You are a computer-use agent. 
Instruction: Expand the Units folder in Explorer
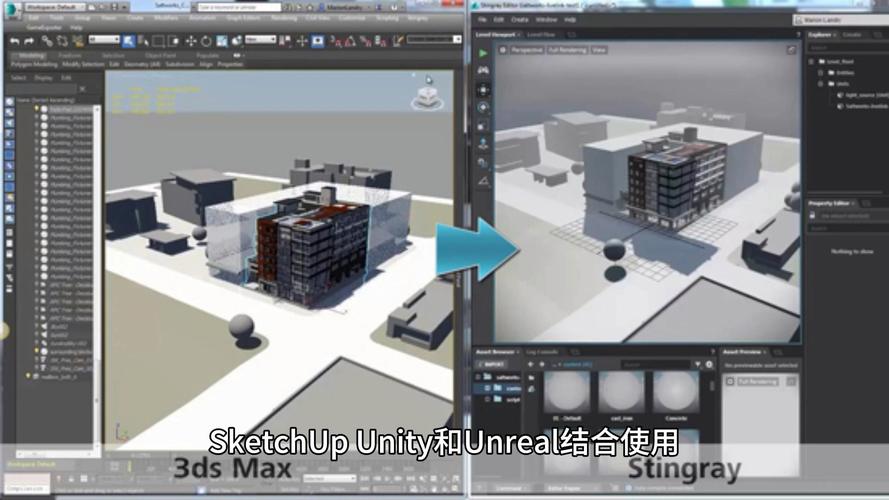pyautogui.click(x=820, y=84)
